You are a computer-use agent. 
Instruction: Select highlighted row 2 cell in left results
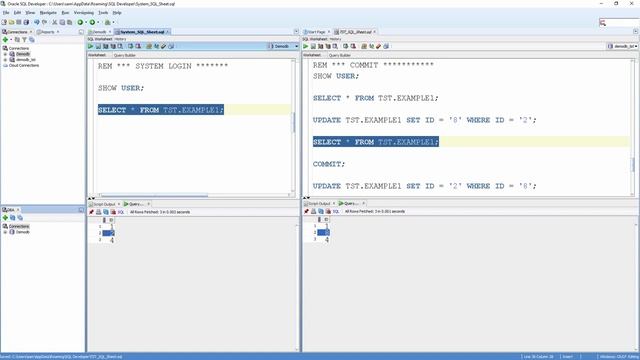click(x=108, y=233)
